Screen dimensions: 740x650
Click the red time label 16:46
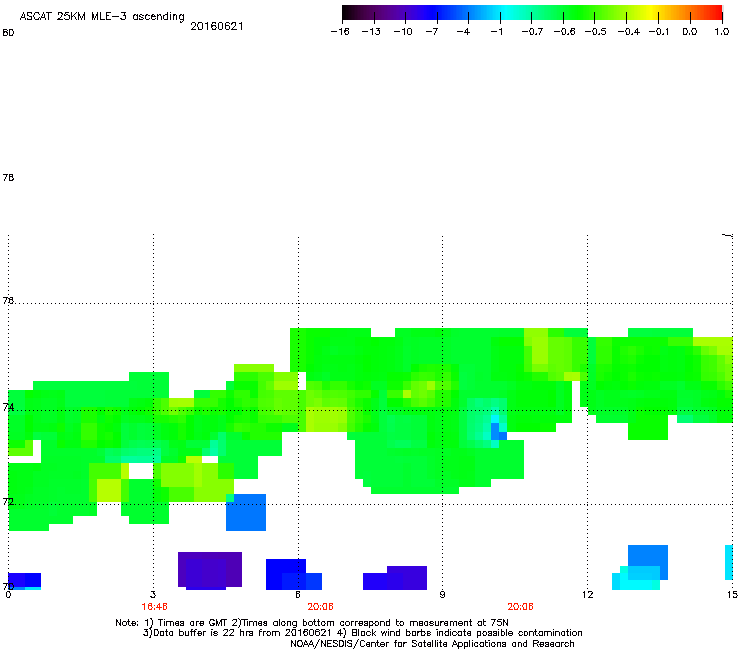(154, 607)
